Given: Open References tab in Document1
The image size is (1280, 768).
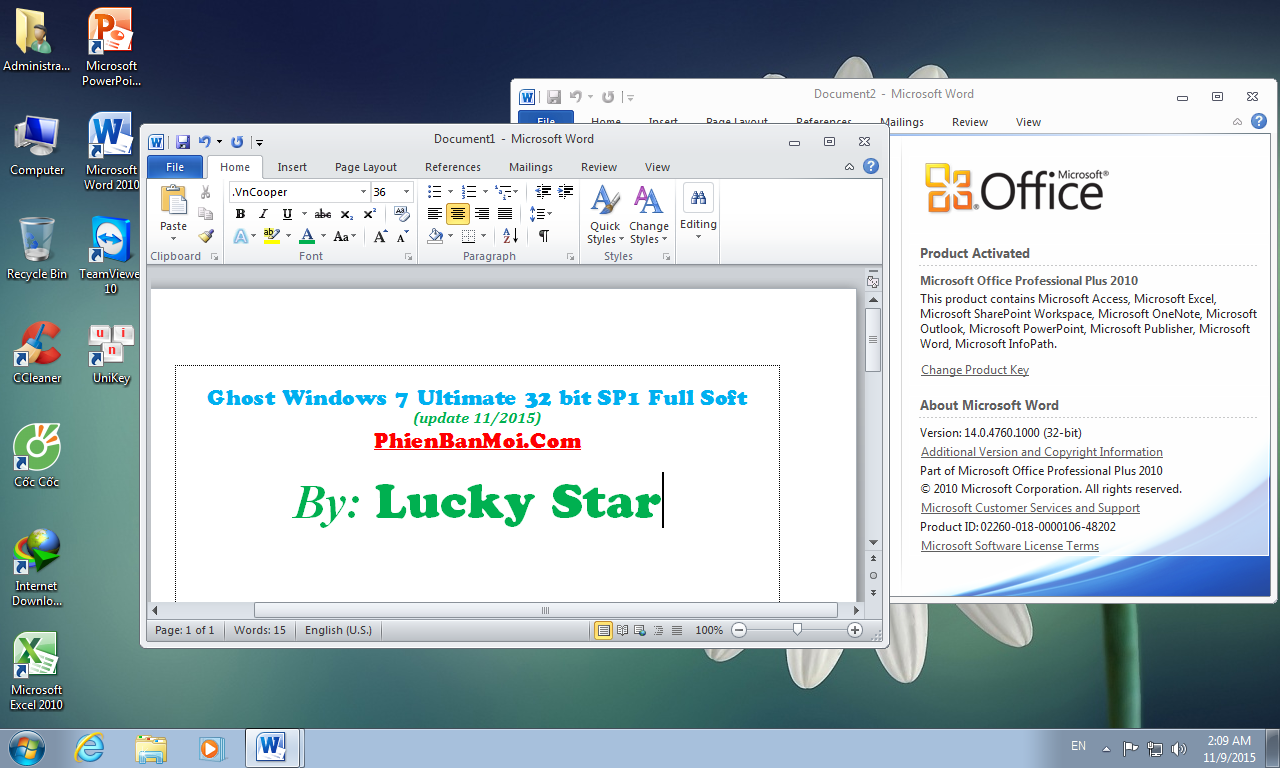Looking at the screenshot, I should (x=453, y=167).
